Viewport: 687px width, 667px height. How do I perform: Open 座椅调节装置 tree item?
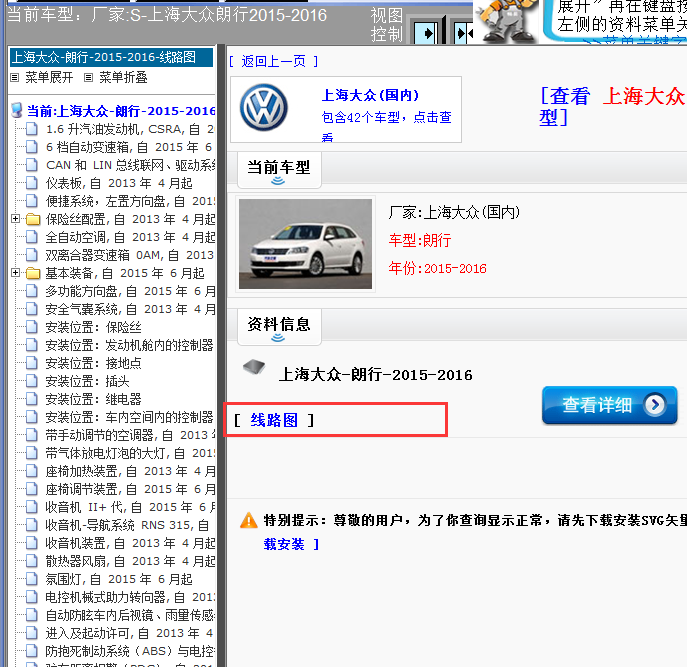pos(130,489)
